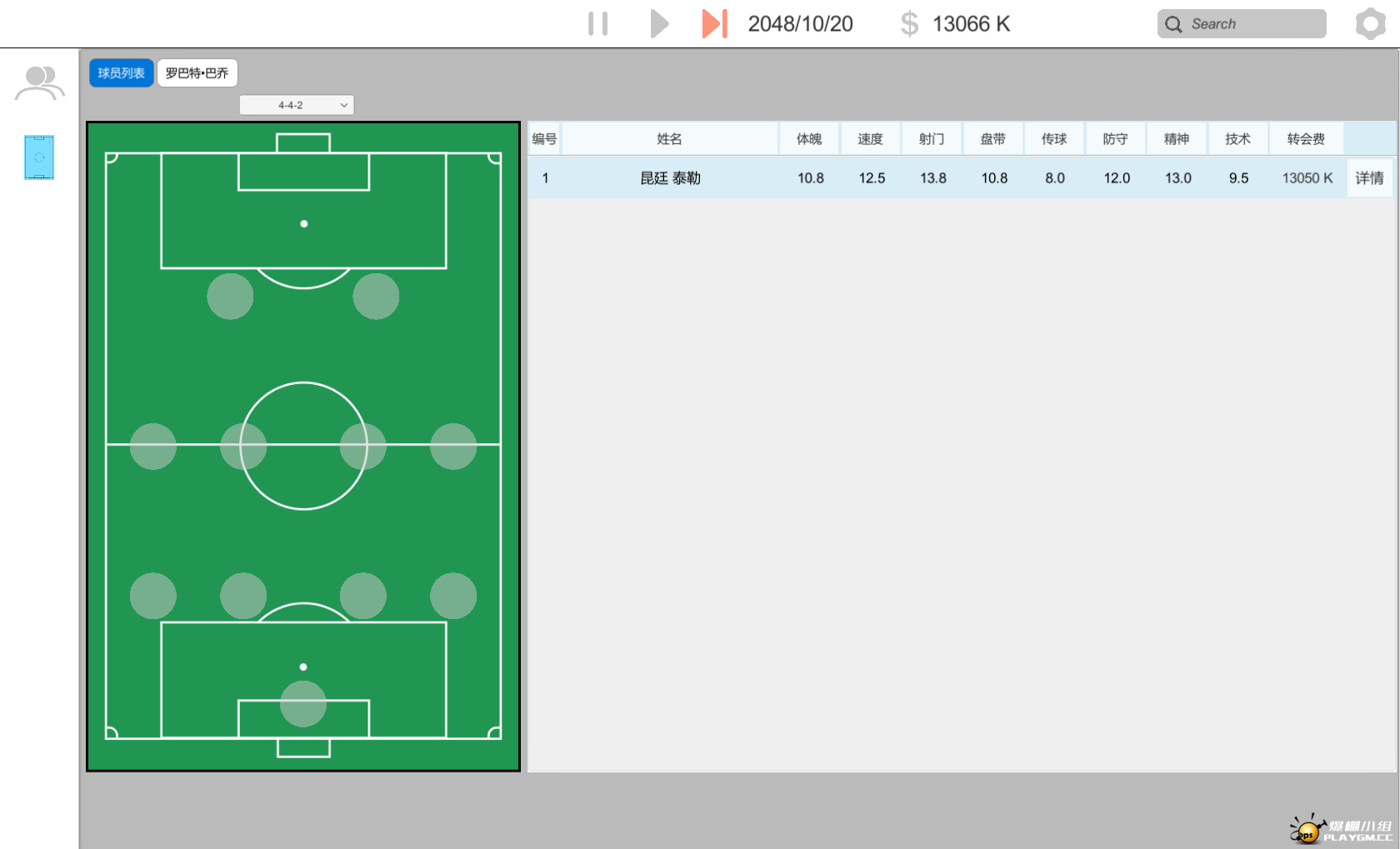Click the 射门 column header
Viewport: 1400px width, 849px height.
(932, 139)
